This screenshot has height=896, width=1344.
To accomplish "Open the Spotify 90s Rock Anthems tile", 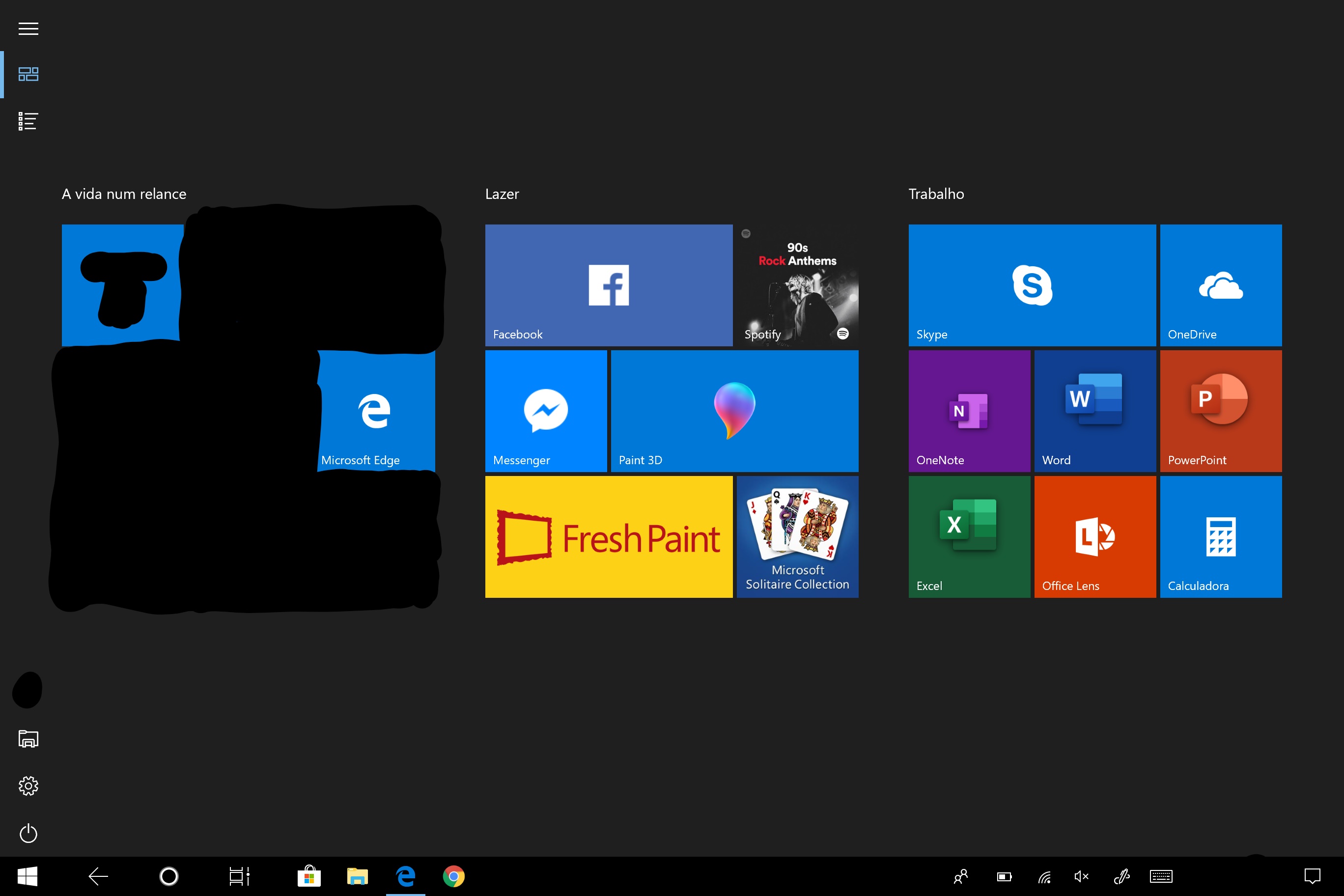I will [797, 285].
